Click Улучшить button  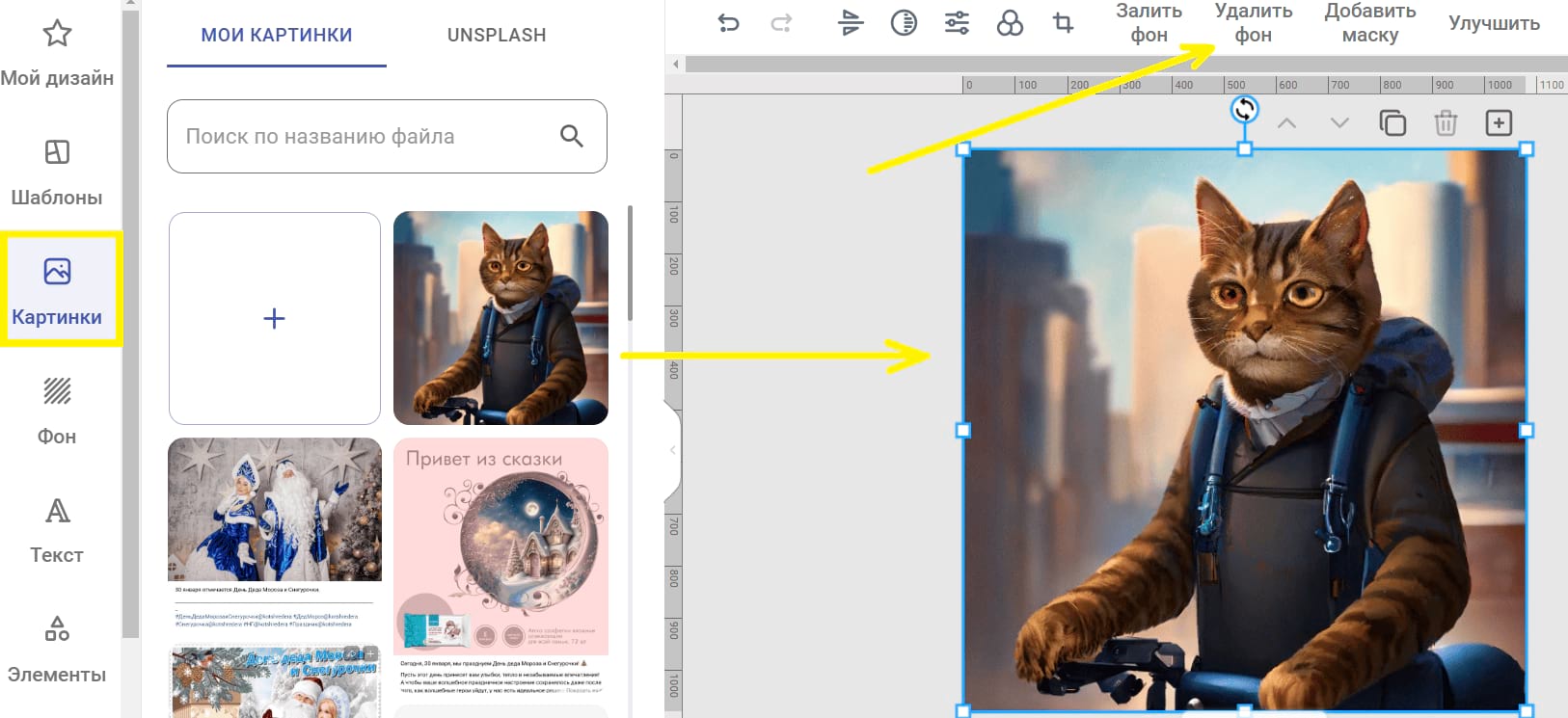[x=1494, y=23]
